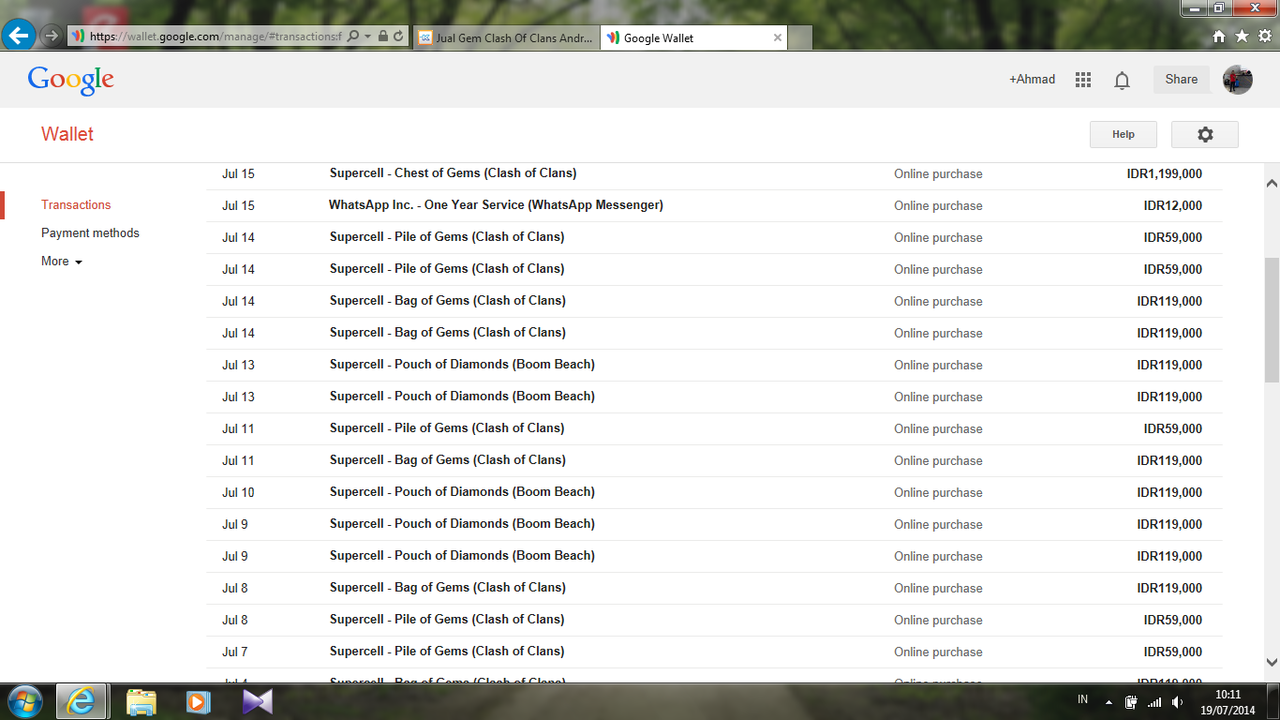Click the 'Jul 7' date cell

(235, 652)
